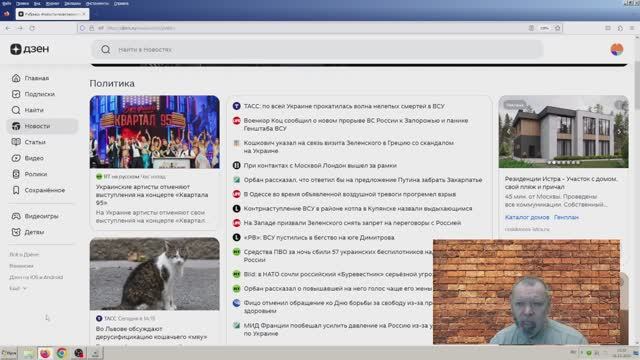Open Военкор Коц headline about Запорожье

(356, 124)
